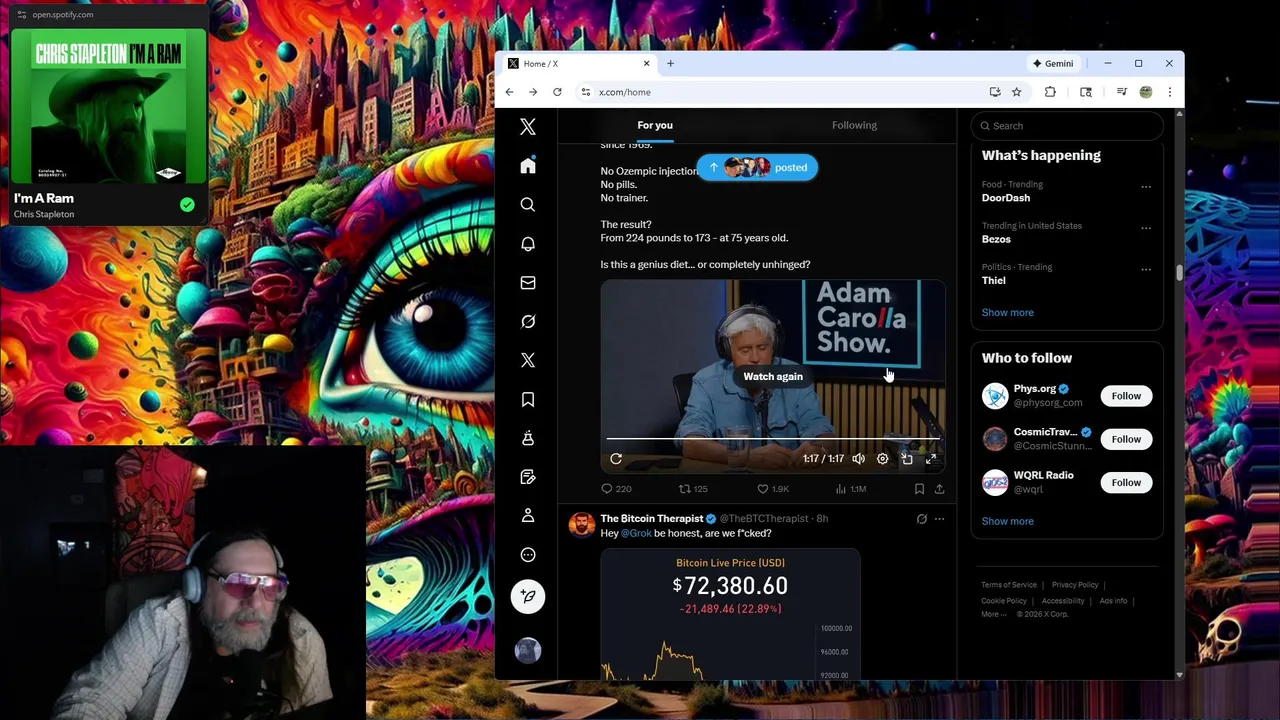Image resolution: width=1280 pixels, height=720 pixels.
Task: Share the Carolla post
Action: point(939,489)
